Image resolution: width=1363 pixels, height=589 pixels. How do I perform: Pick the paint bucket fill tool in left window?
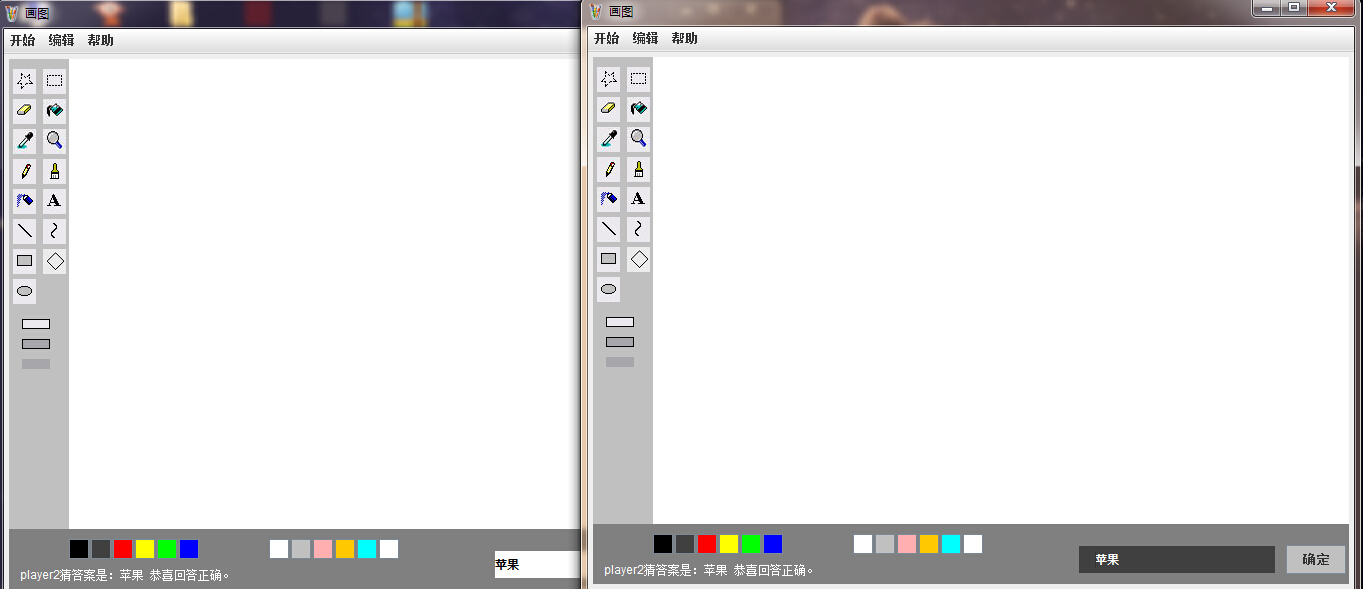[x=54, y=111]
